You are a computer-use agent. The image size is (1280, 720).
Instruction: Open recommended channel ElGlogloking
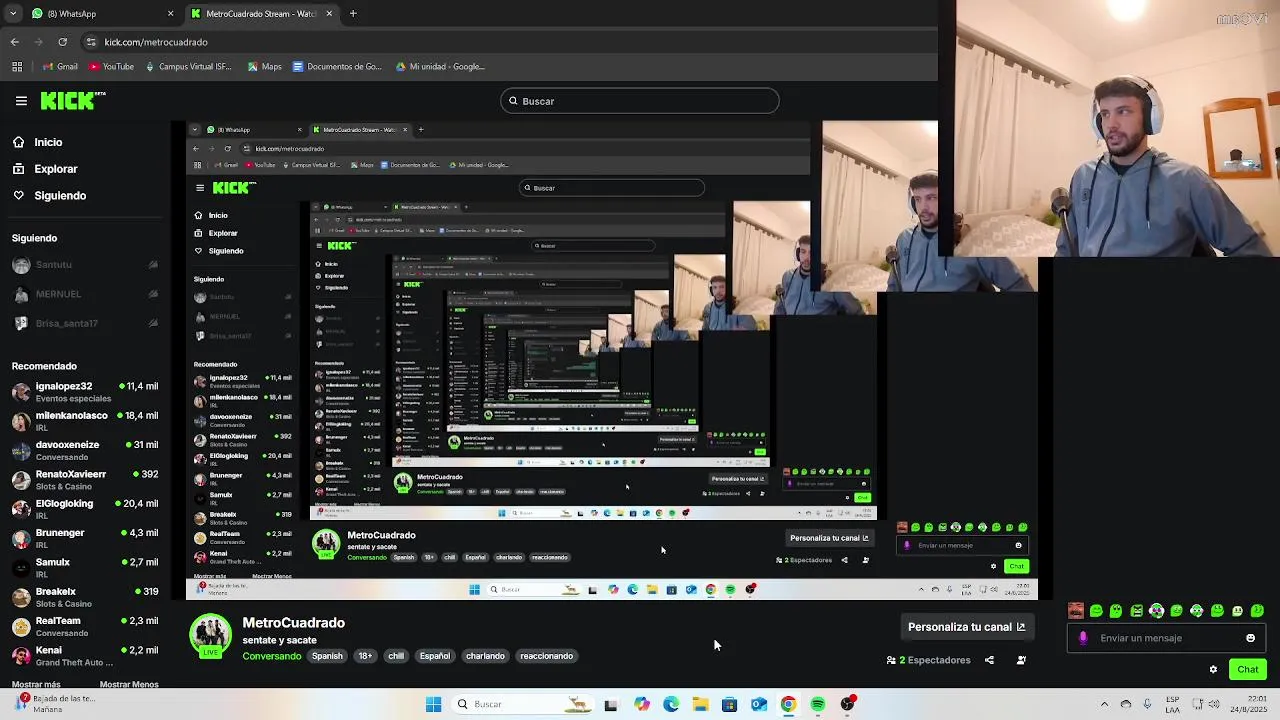point(86,509)
